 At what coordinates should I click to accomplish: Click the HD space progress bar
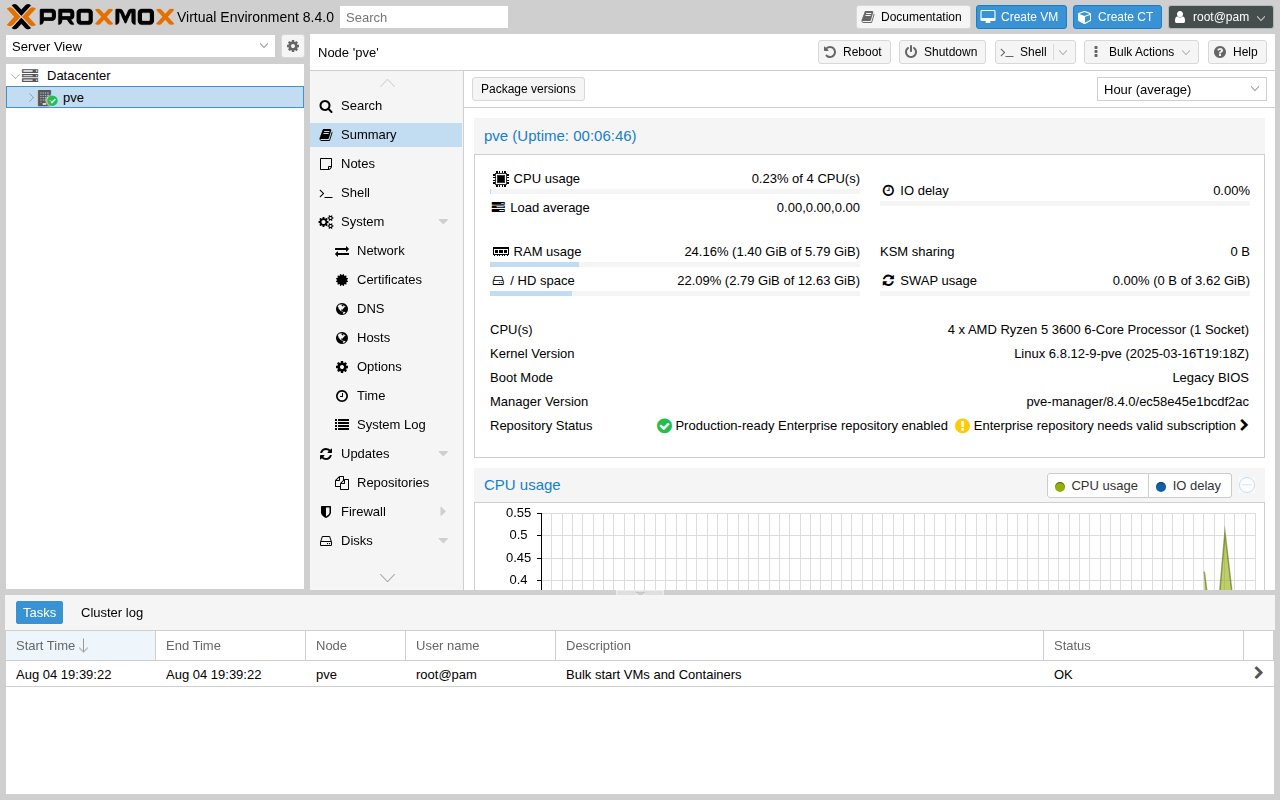tap(675, 294)
